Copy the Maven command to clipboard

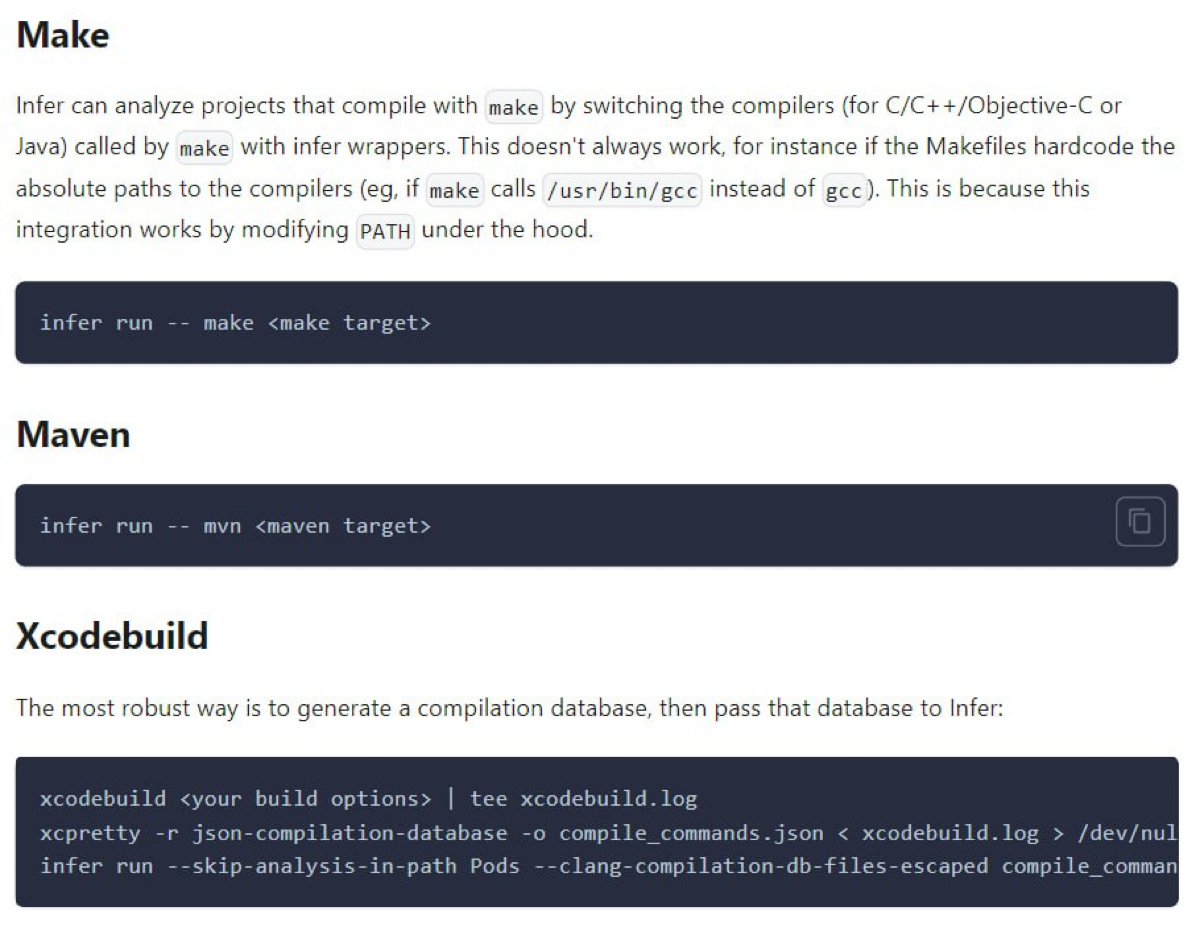pos(1139,523)
